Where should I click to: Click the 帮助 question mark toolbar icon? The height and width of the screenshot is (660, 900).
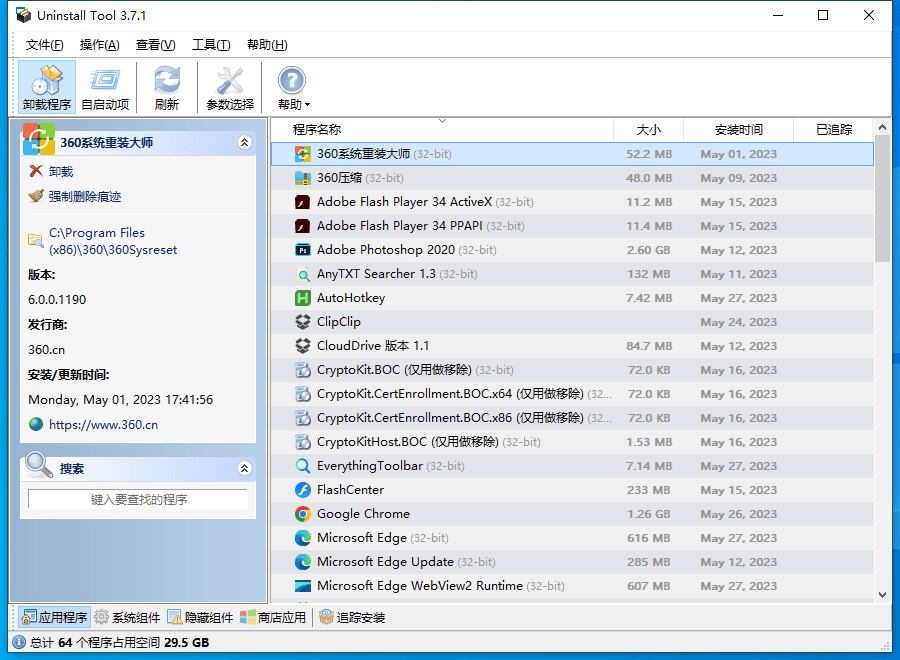click(292, 81)
